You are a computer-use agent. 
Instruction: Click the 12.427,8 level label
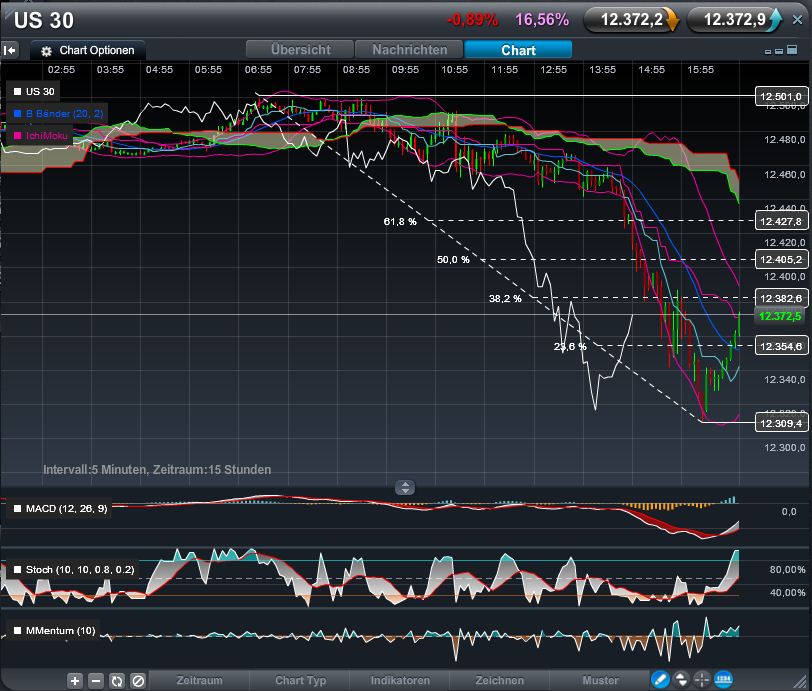pyautogui.click(x=781, y=221)
